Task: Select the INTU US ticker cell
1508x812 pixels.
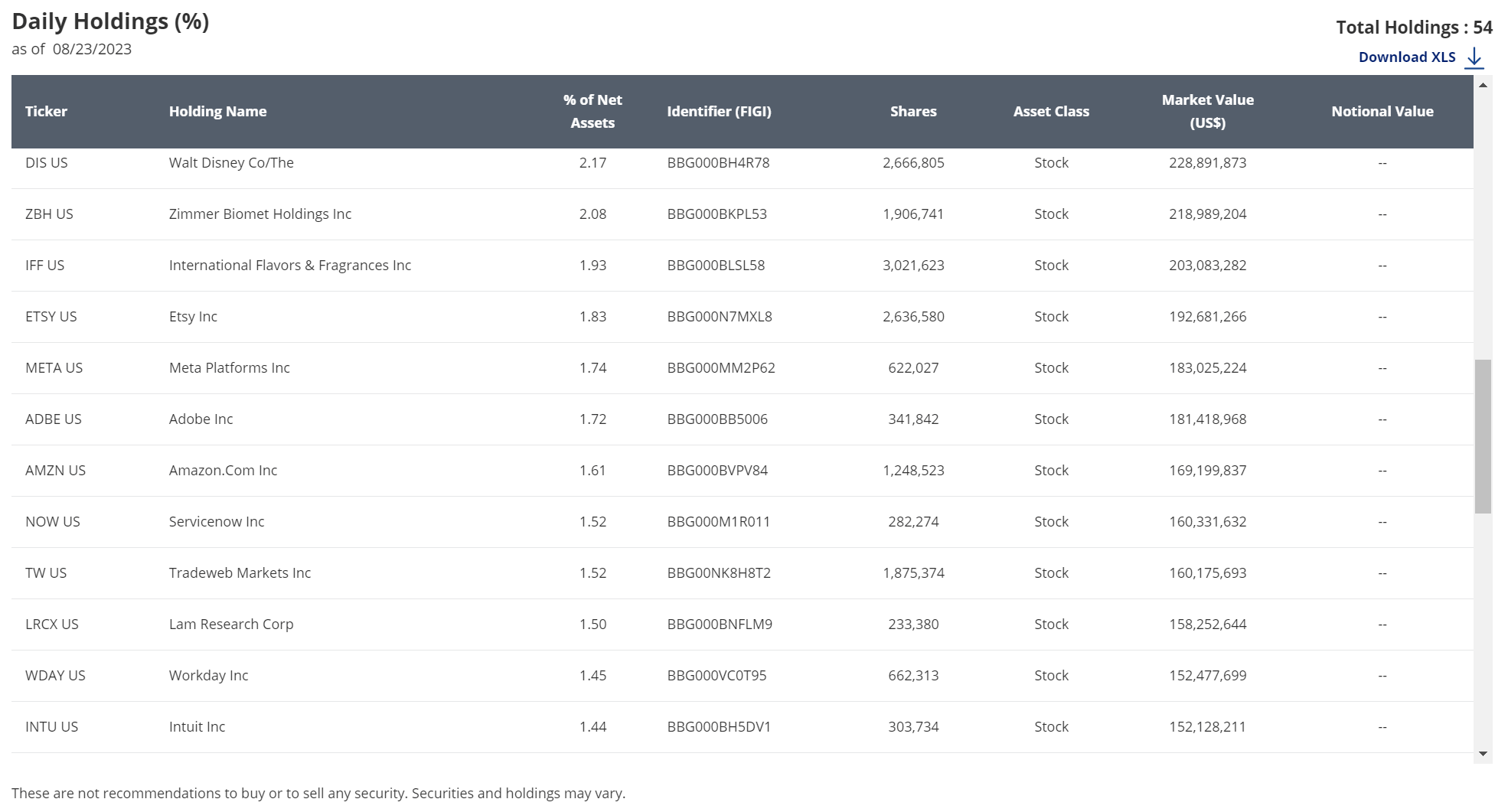Action: 51,727
